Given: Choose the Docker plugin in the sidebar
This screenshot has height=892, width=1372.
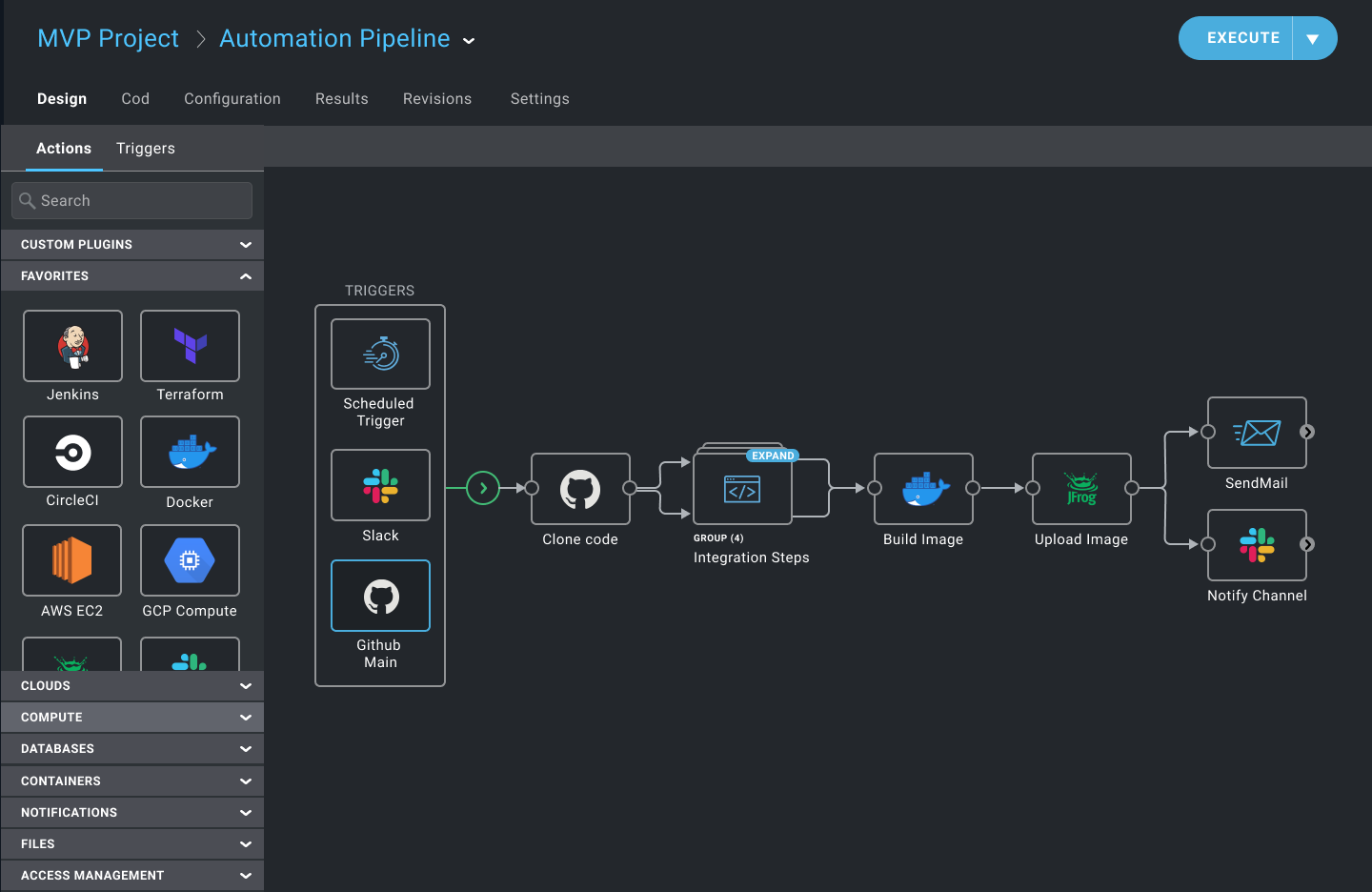Looking at the screenshot, I should [190, 452].
